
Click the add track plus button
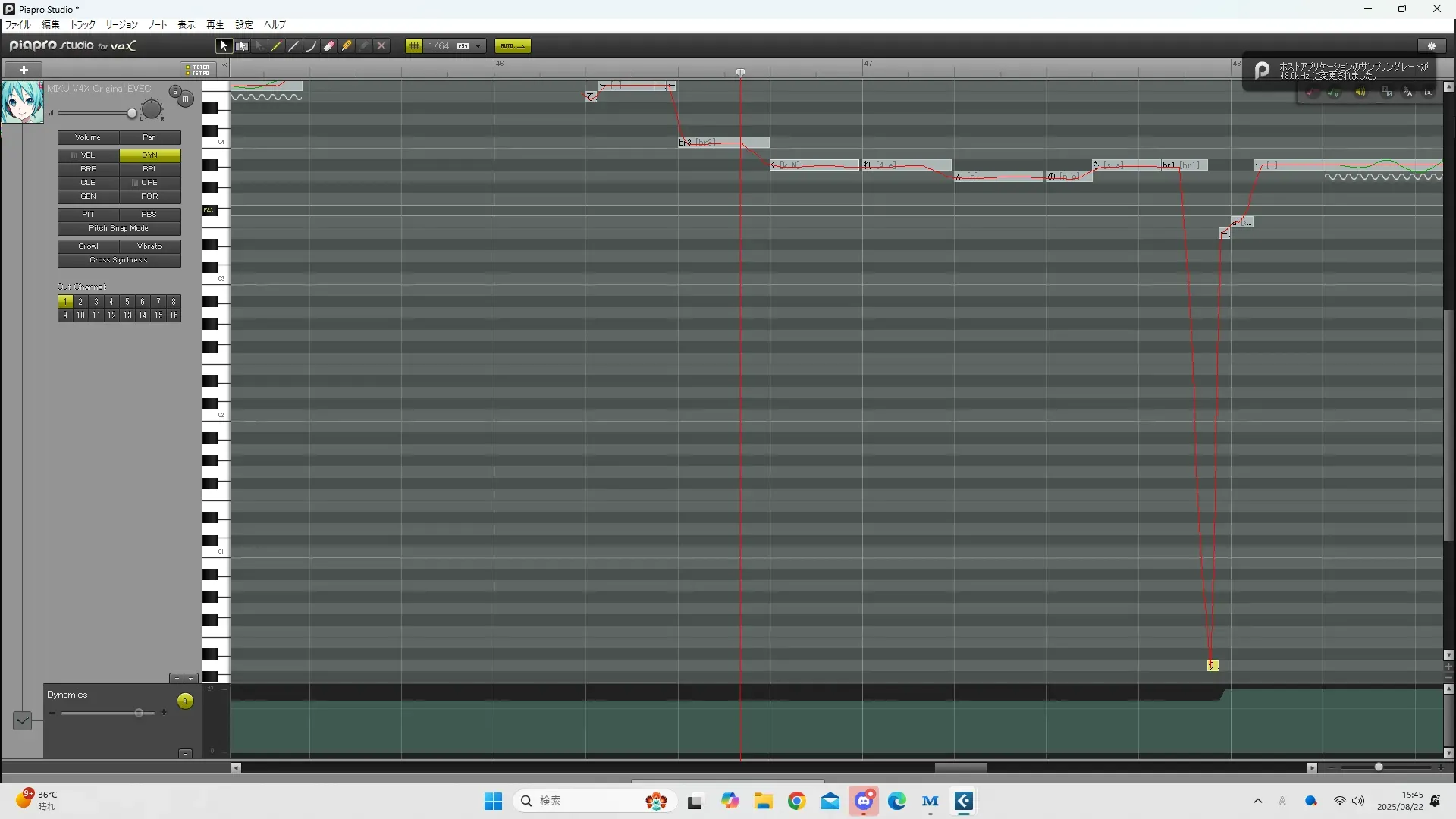tap(24, 70)
